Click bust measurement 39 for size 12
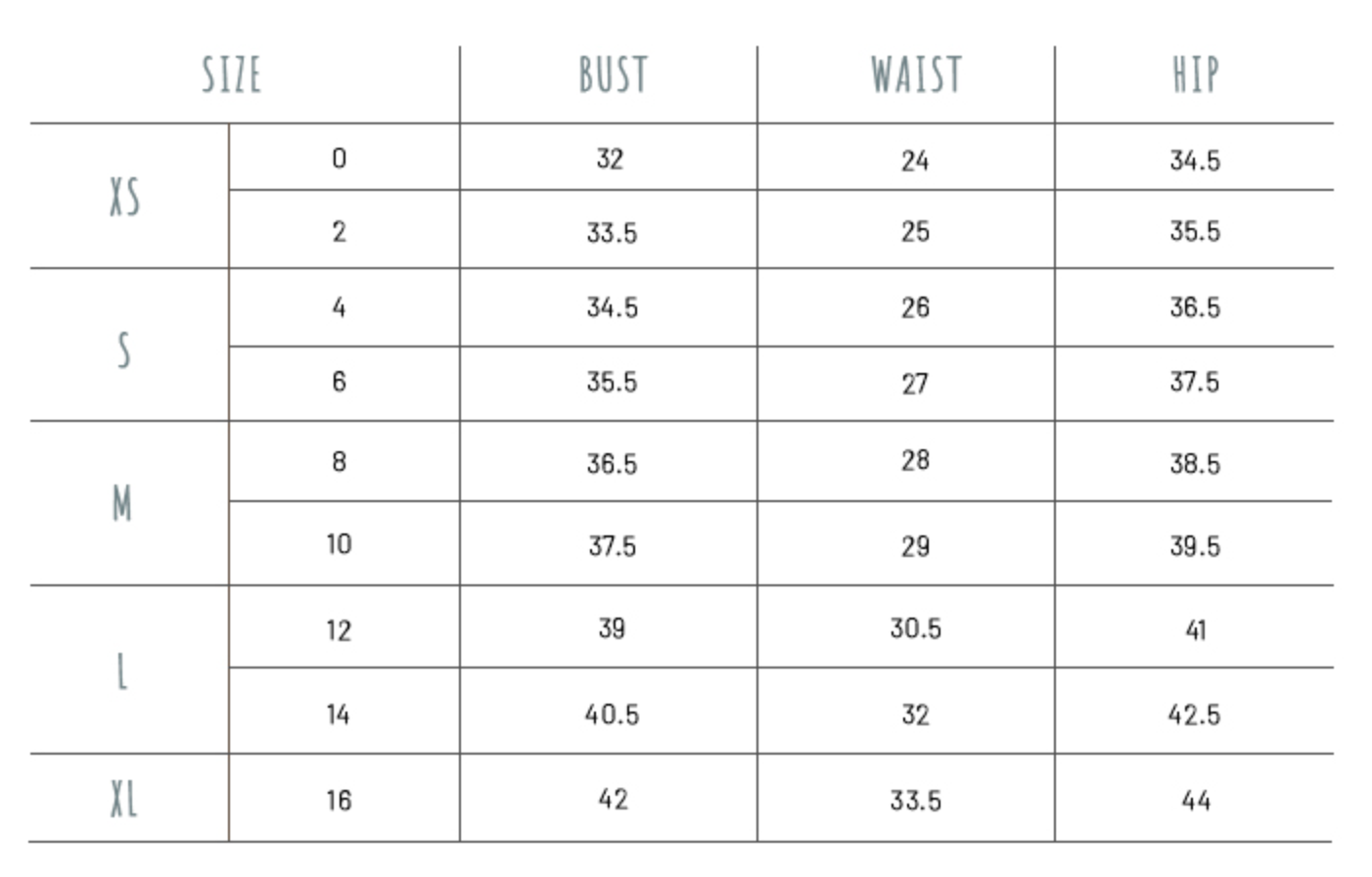 (x=612, y=628)
